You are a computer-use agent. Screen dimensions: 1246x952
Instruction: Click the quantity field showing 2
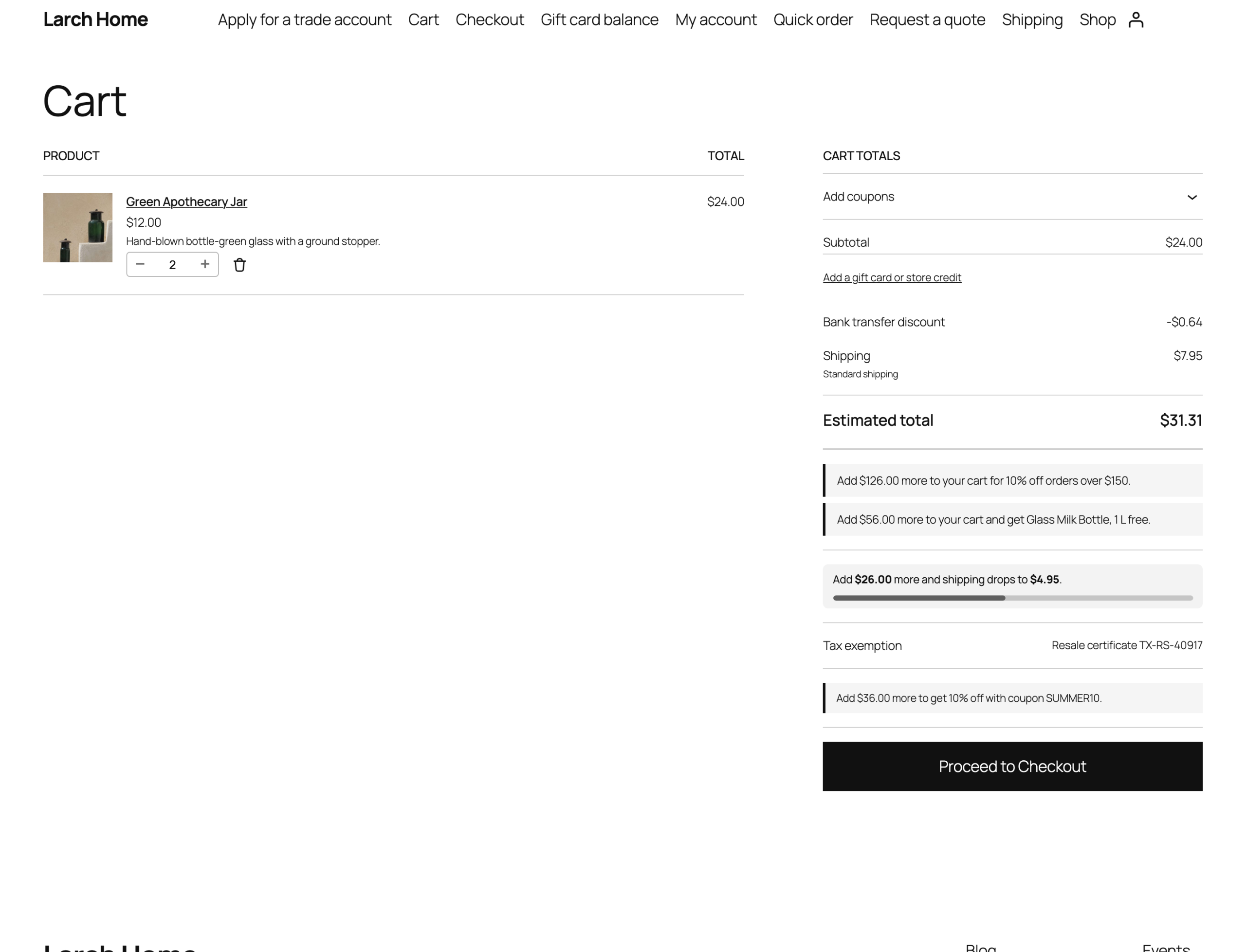[172, 265]
